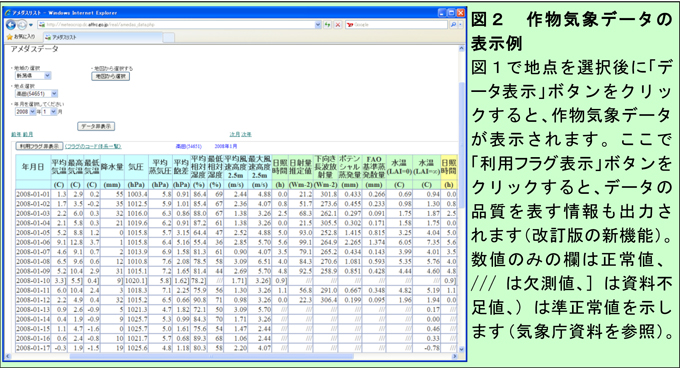Open the recent pages arrow beside Forward
680x368 pixels.
click(31, 25)
